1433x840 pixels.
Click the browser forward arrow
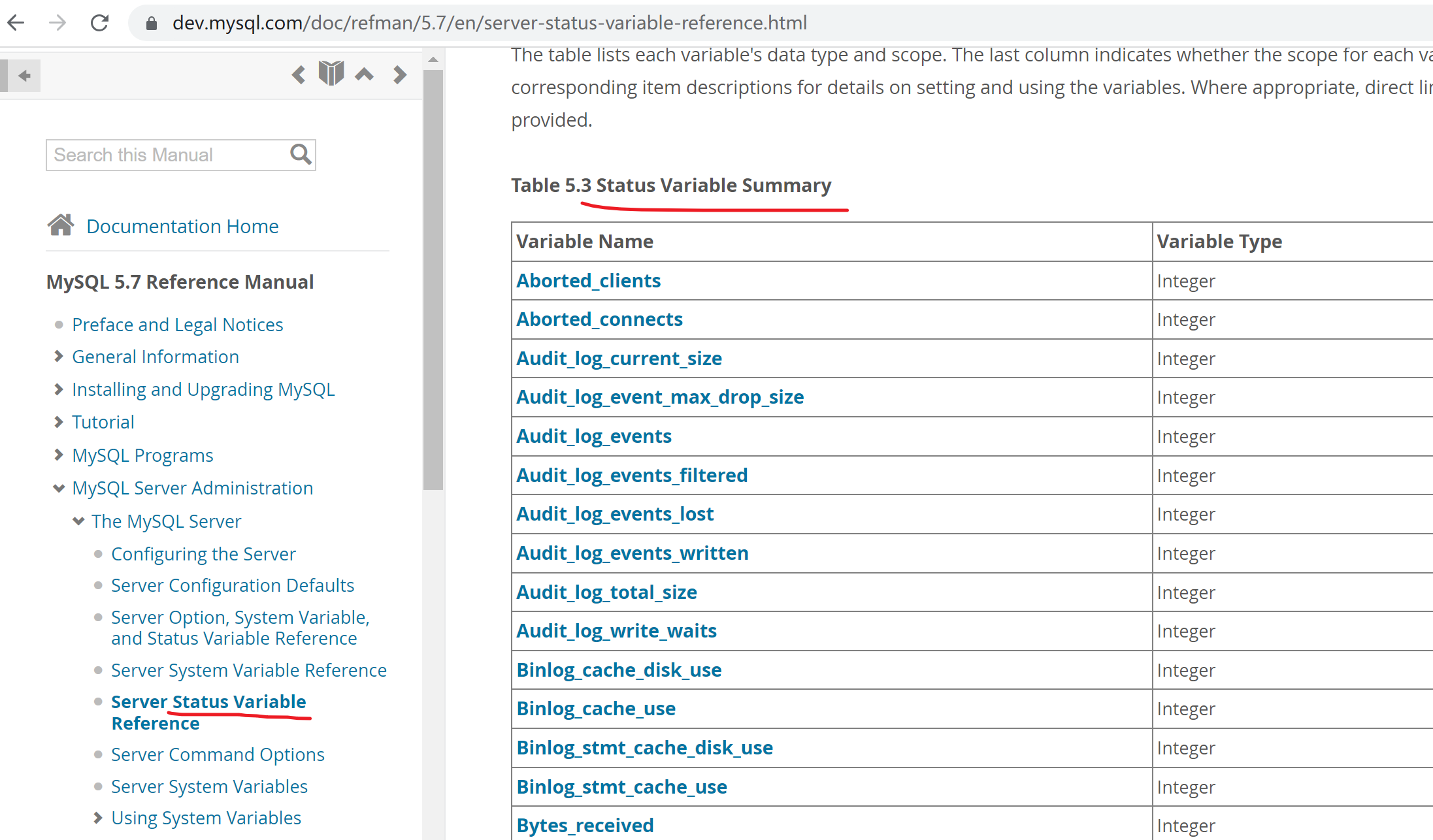[x=58, y=23]
